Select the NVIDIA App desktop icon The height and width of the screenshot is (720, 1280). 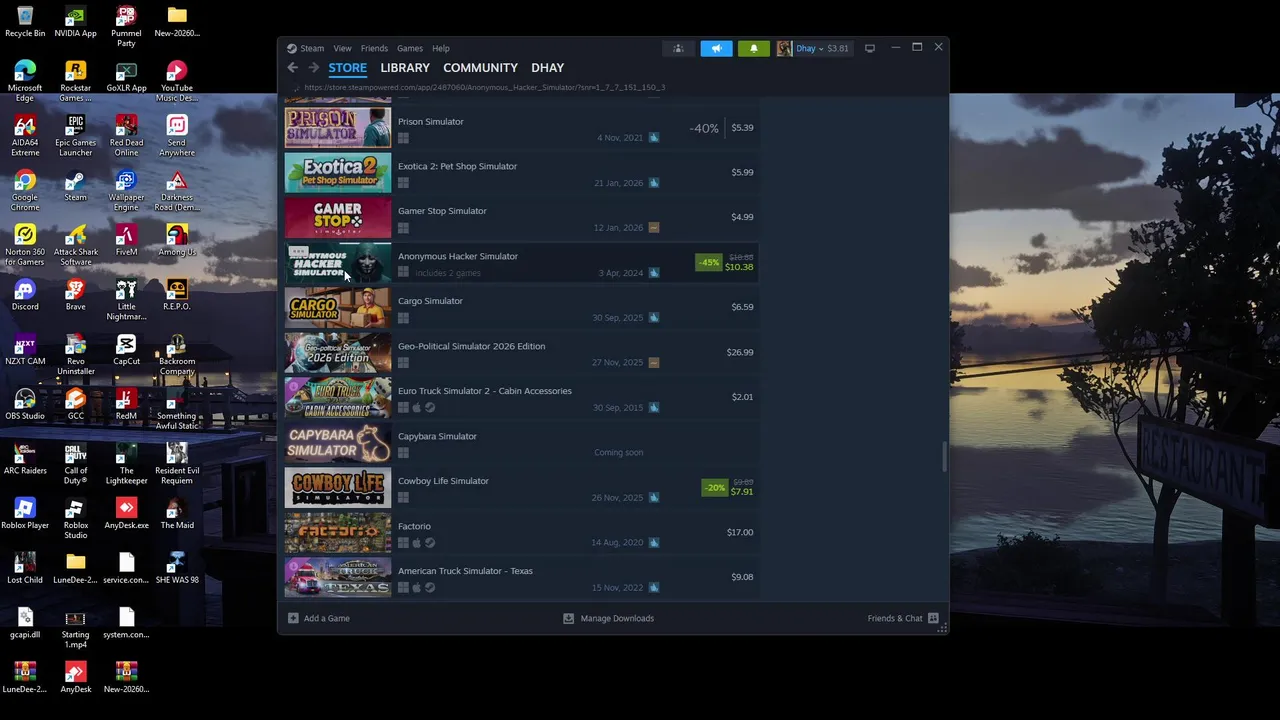click(76, 22)
